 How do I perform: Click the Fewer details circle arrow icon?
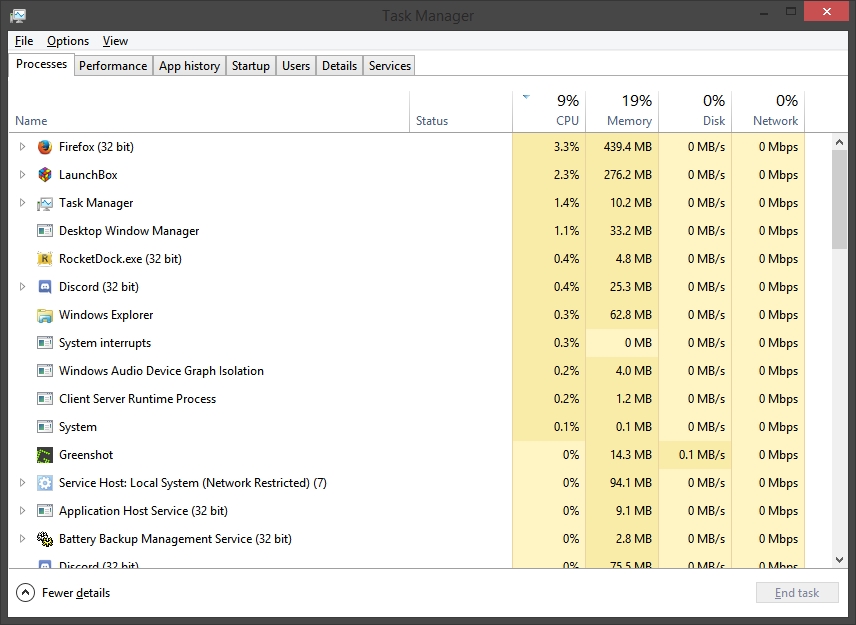[26, 593]
